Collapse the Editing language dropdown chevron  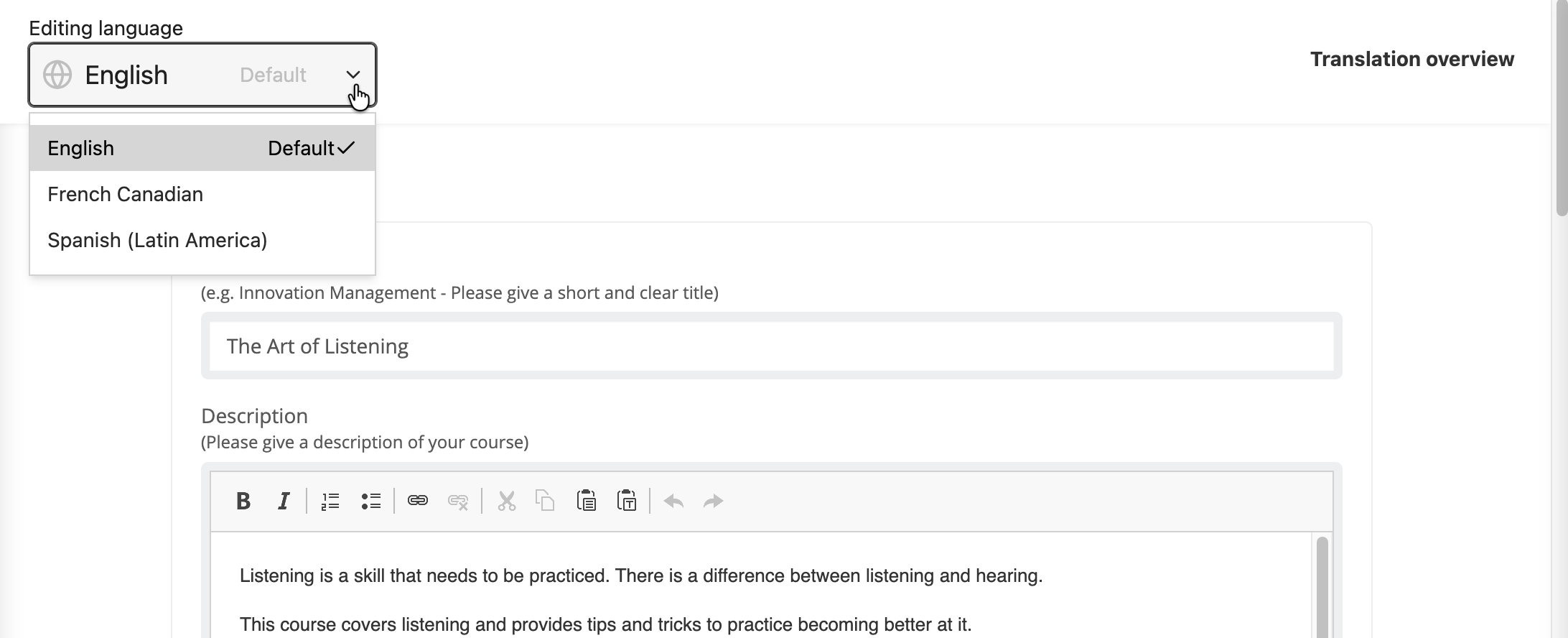(x=353, y=75)
